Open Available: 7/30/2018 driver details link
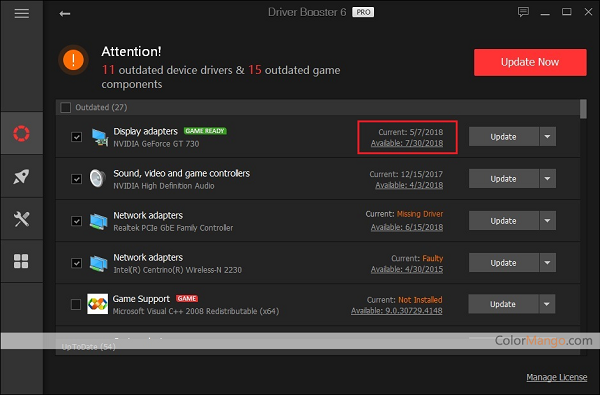Viewport: 600px width, 395px height. 407,143
